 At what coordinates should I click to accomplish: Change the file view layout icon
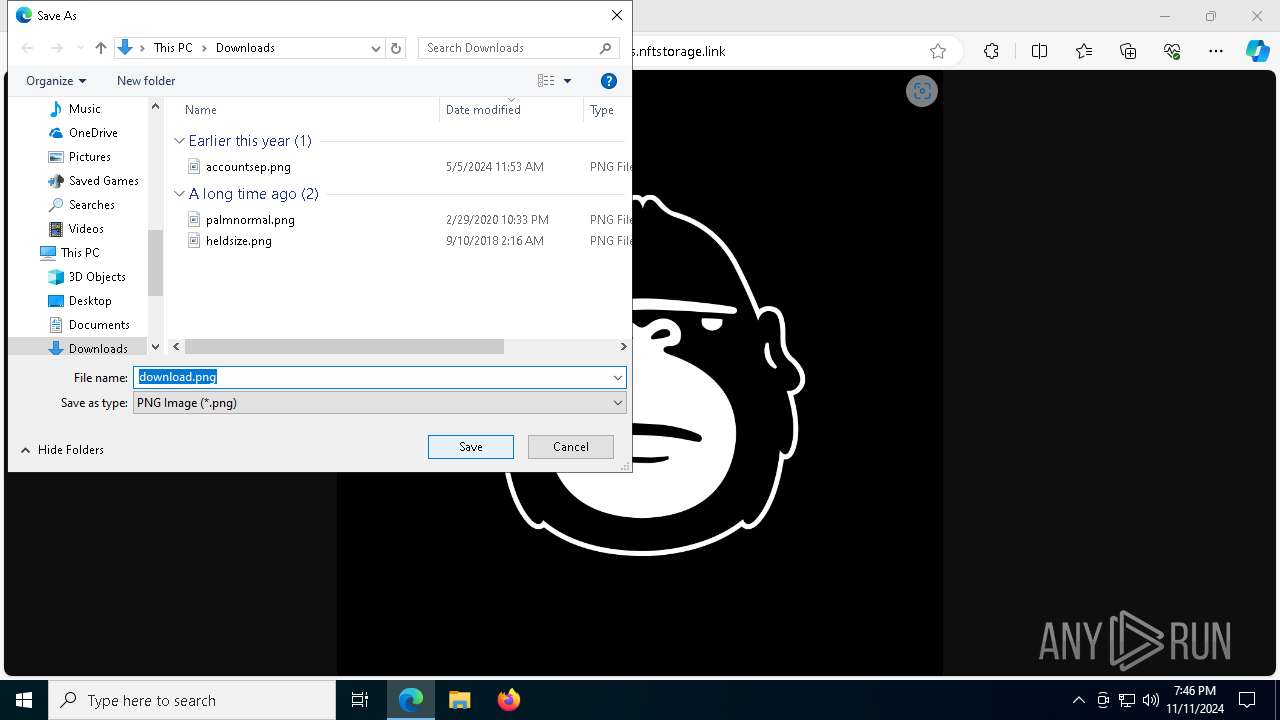(x=546, y=81)
